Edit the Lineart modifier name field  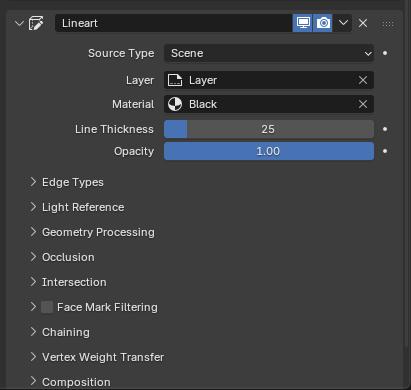point(173,23)
